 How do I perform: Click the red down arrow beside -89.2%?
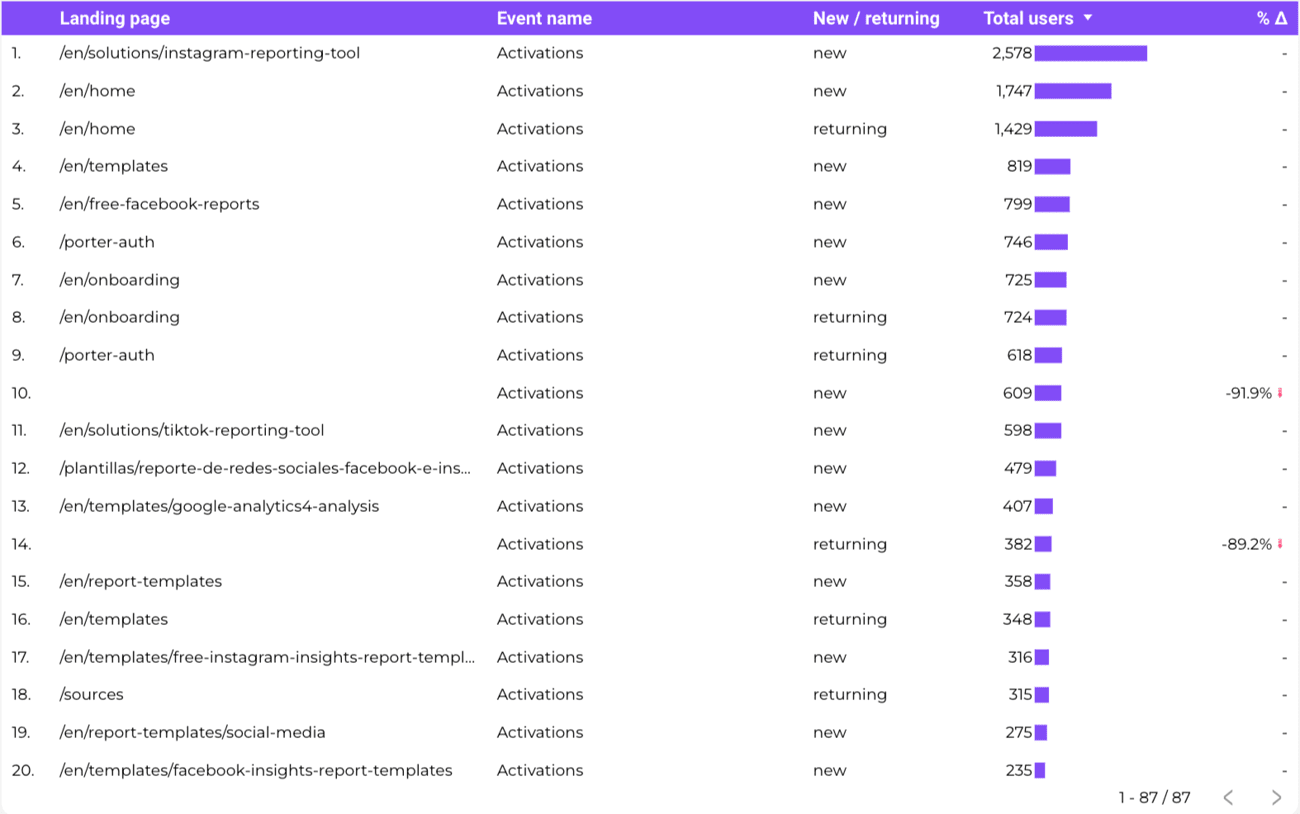(1280, 544)
